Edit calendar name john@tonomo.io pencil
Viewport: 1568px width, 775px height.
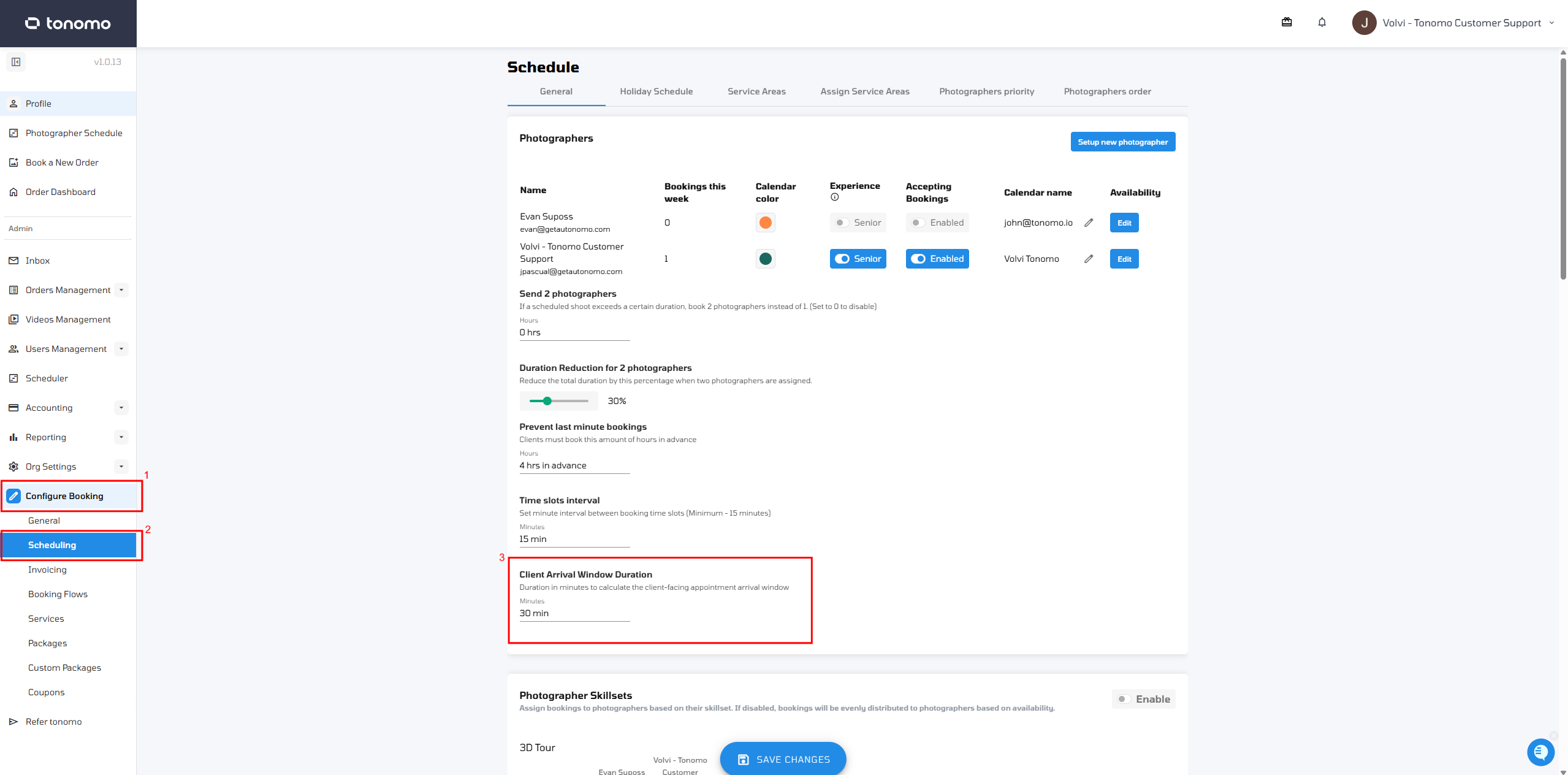tap(1089, 223)
